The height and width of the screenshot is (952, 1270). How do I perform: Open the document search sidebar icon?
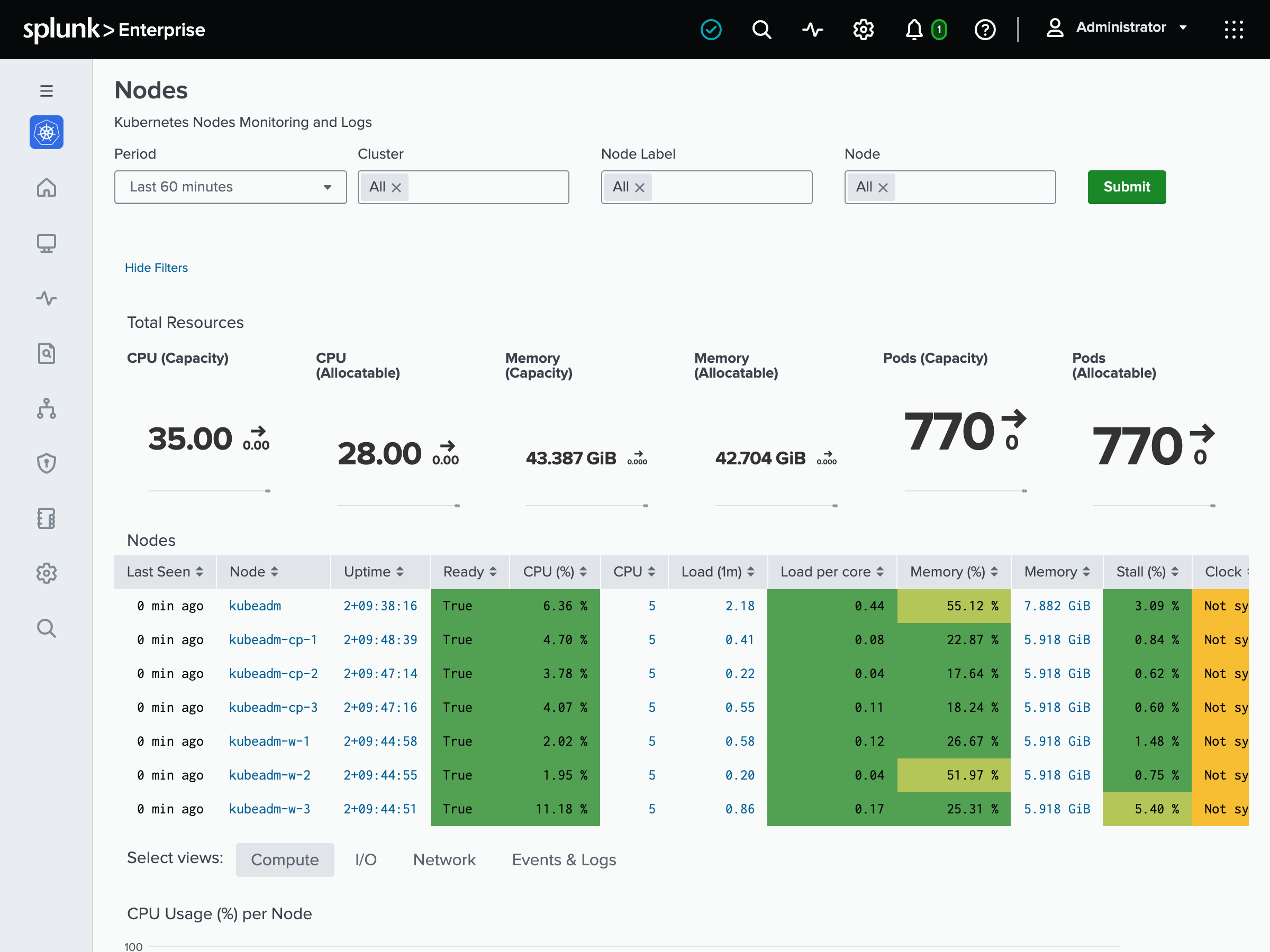[x=47, y=353]
